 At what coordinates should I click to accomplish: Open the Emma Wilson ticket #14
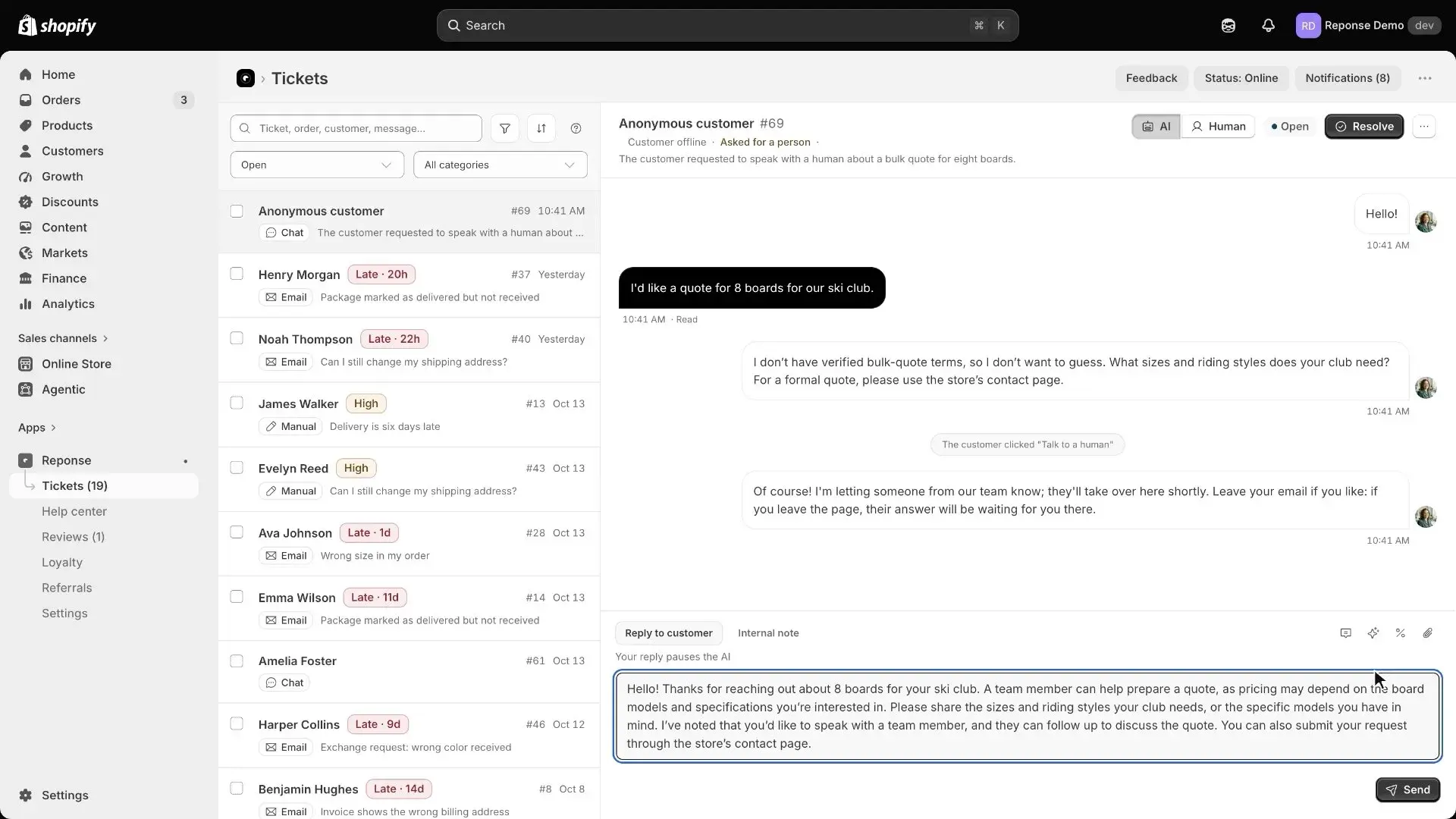coord(409,608)
